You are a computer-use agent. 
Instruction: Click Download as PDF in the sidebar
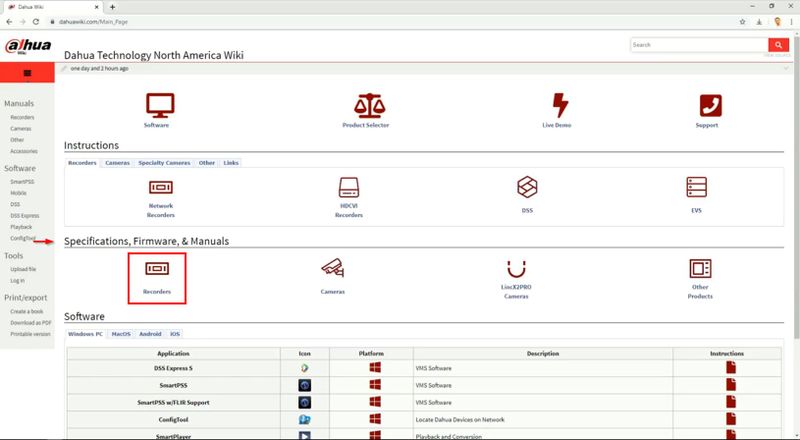pyautogui.click(x=31, y=323)
